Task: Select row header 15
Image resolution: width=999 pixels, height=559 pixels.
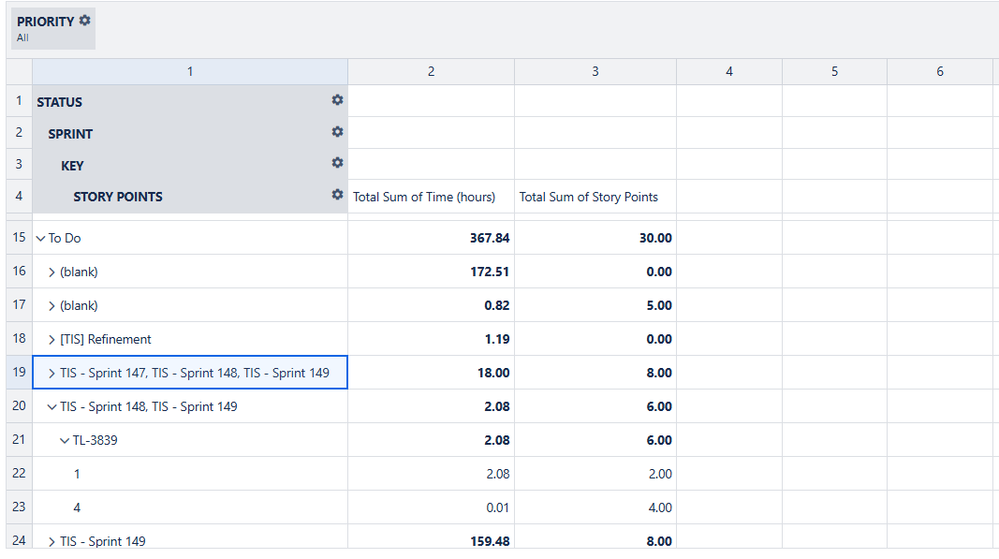Action: click(x=19, y=238)
